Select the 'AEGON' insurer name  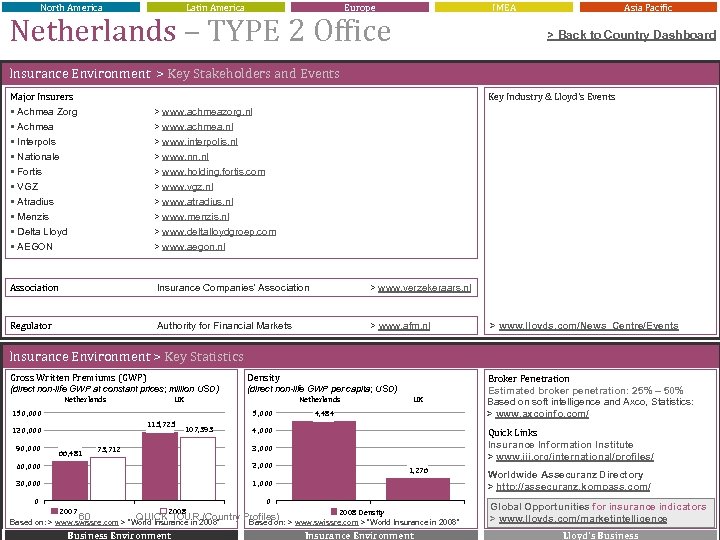(35, 247)
